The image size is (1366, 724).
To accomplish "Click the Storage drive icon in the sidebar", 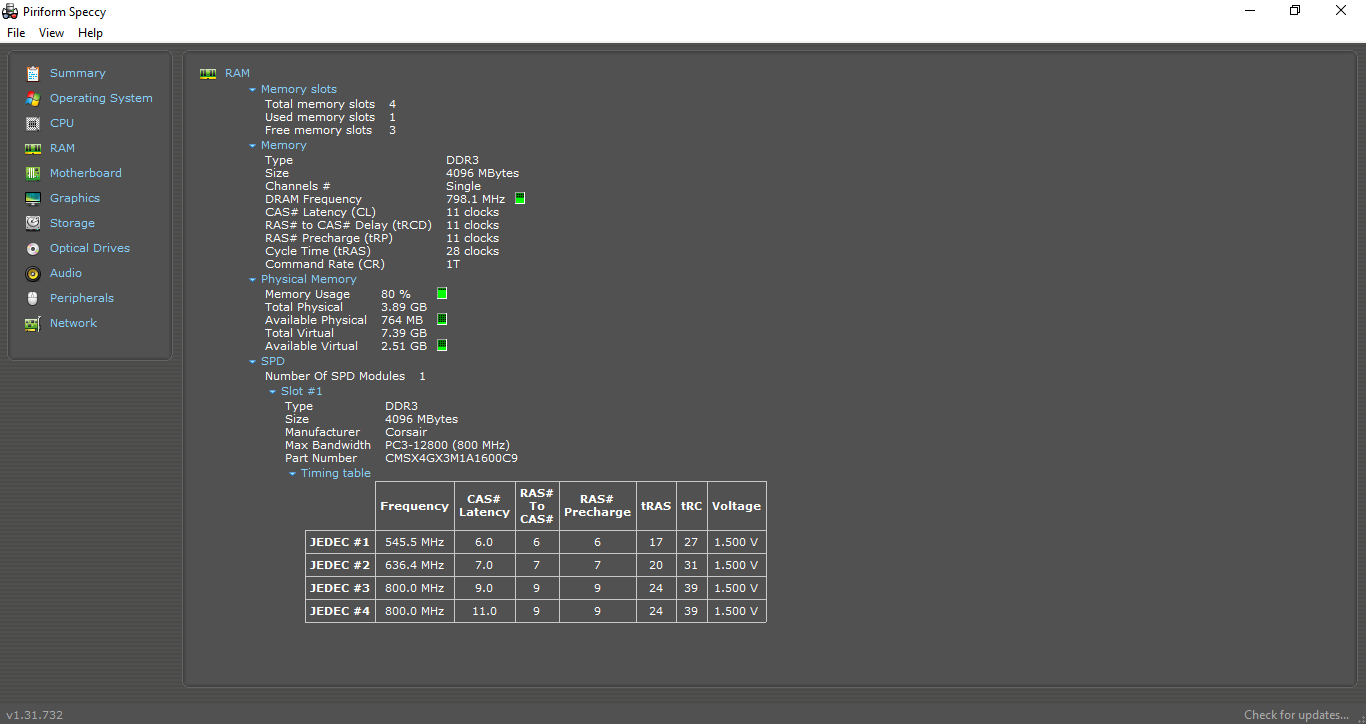I will coord(33,223).
